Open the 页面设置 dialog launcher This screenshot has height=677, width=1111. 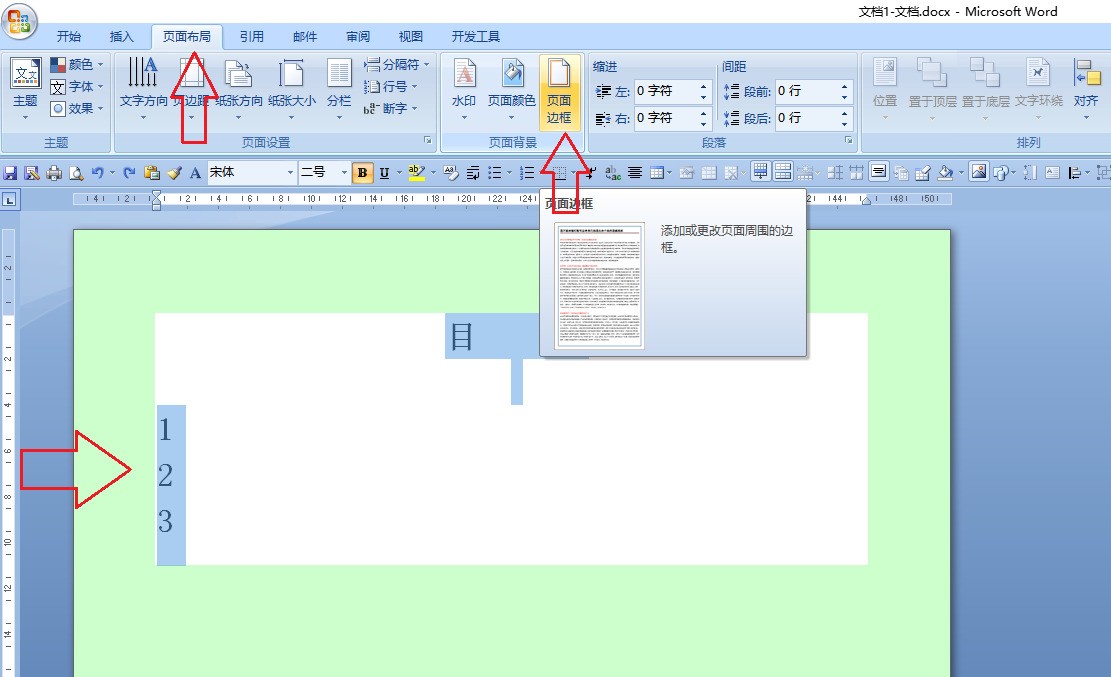pos(428,140)
